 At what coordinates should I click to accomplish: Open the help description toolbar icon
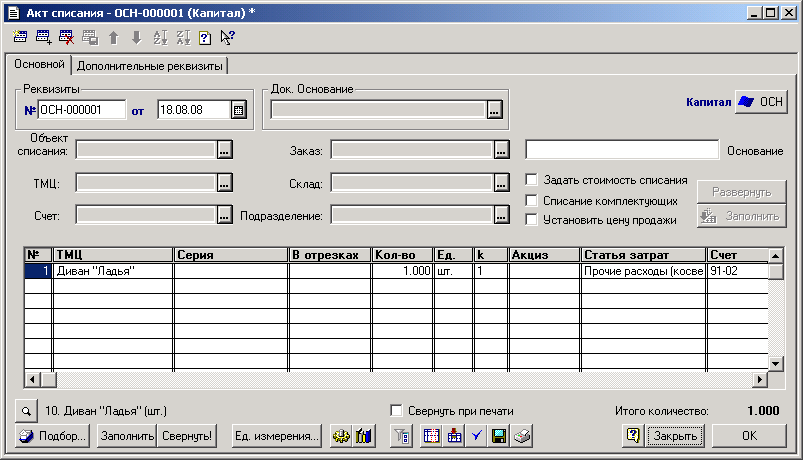(x=204, y=38)
